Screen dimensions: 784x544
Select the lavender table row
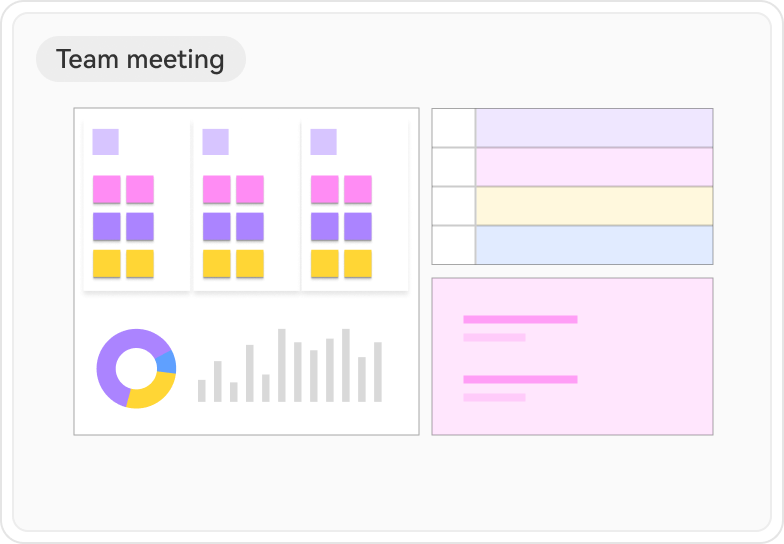point(594,128)
